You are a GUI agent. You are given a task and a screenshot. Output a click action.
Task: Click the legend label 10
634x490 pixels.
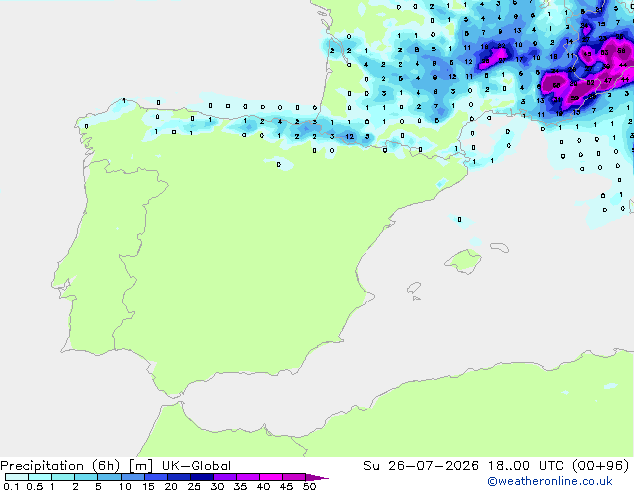(125, 486)
